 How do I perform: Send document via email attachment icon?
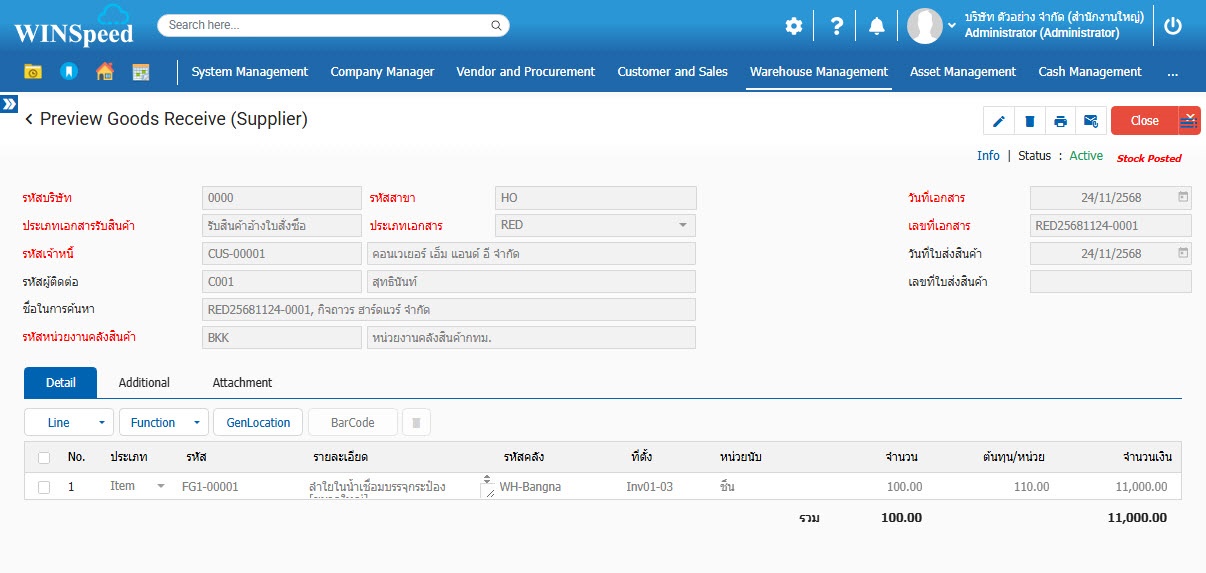1091,121
